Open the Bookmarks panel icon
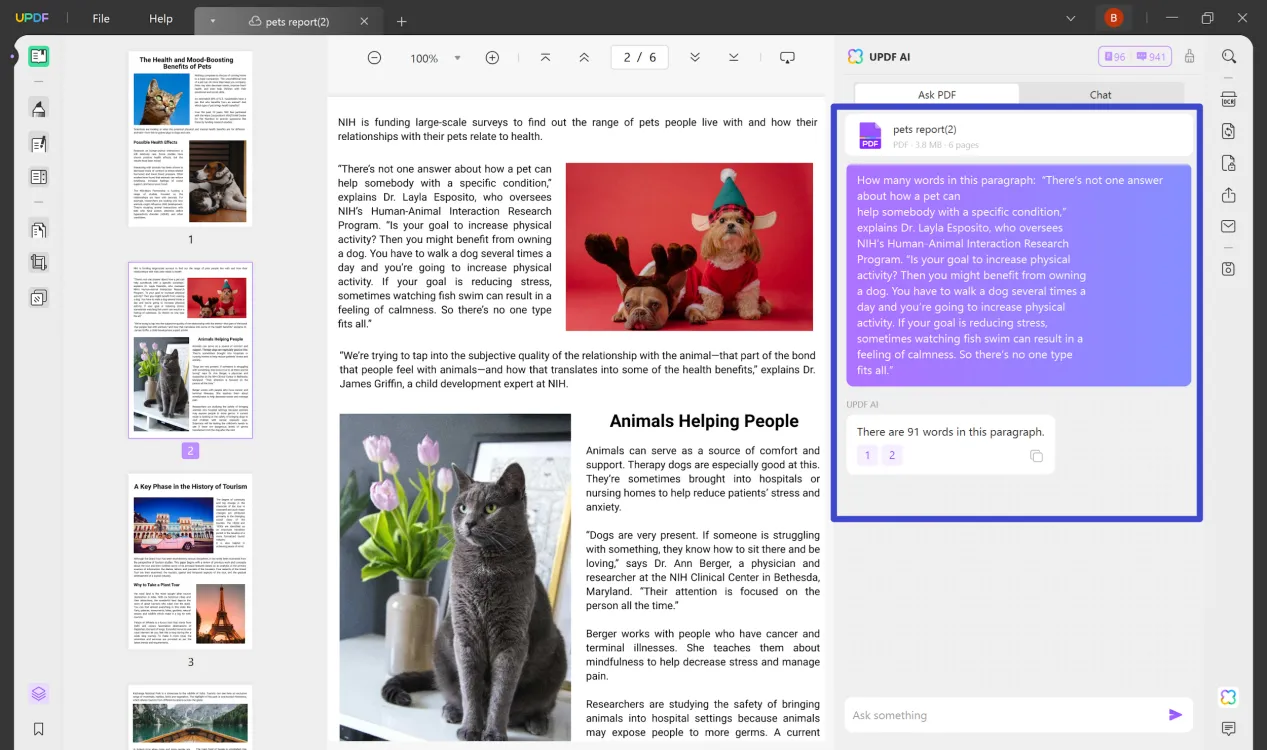 click(x=39, y=729)
